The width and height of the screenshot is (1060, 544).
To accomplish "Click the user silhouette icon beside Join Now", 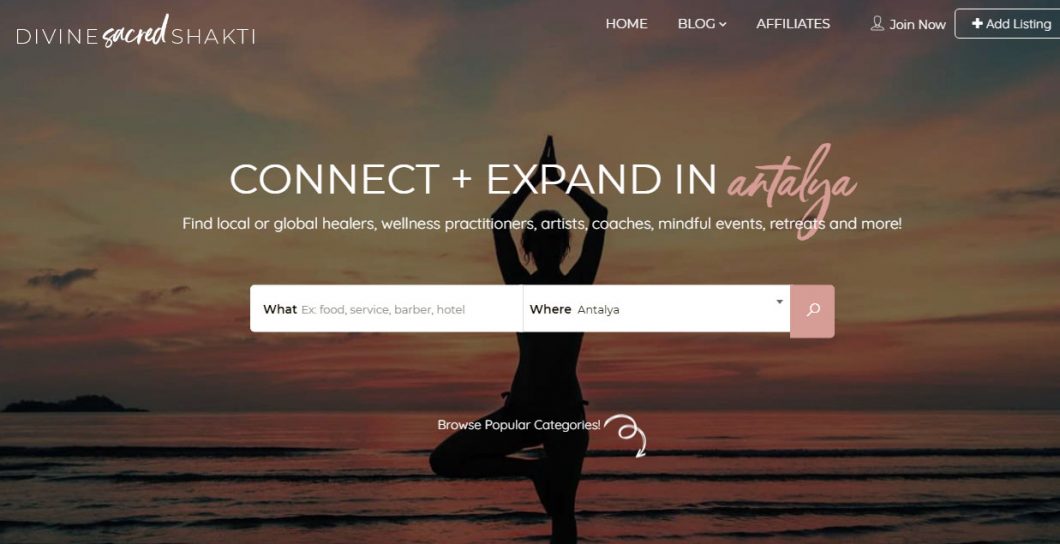I will 877,24.
